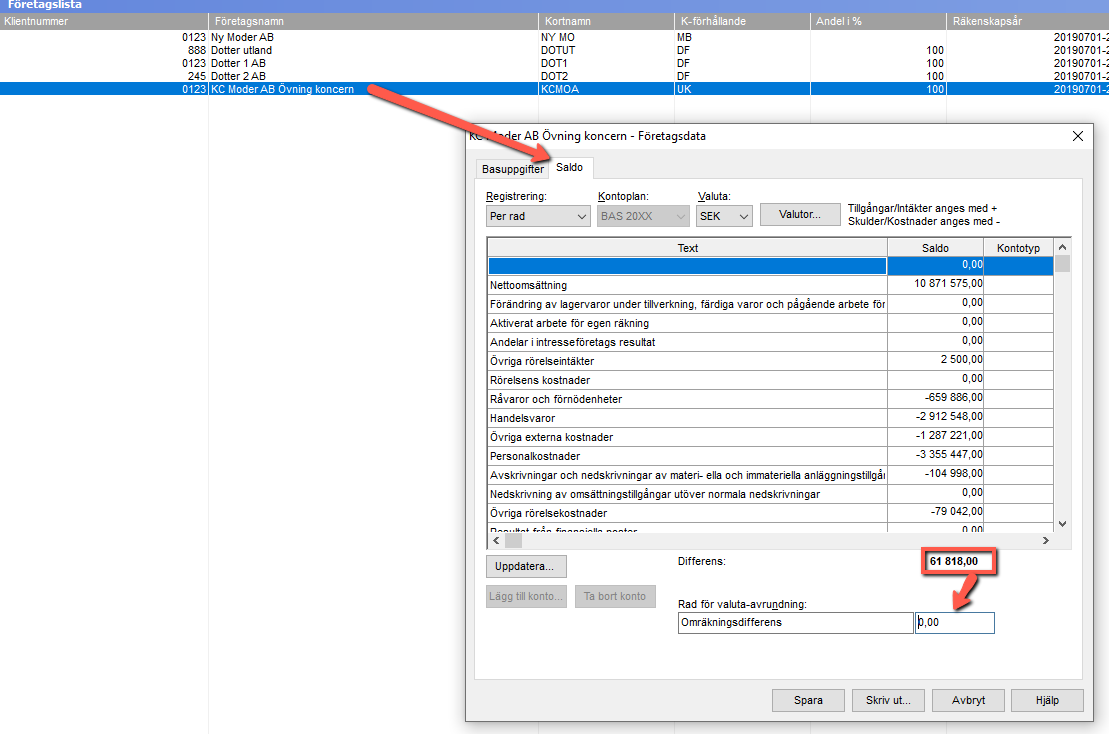Click the valuta-avrundning amount field
The width and height of the screenshot is (1109, 734).
954,622
